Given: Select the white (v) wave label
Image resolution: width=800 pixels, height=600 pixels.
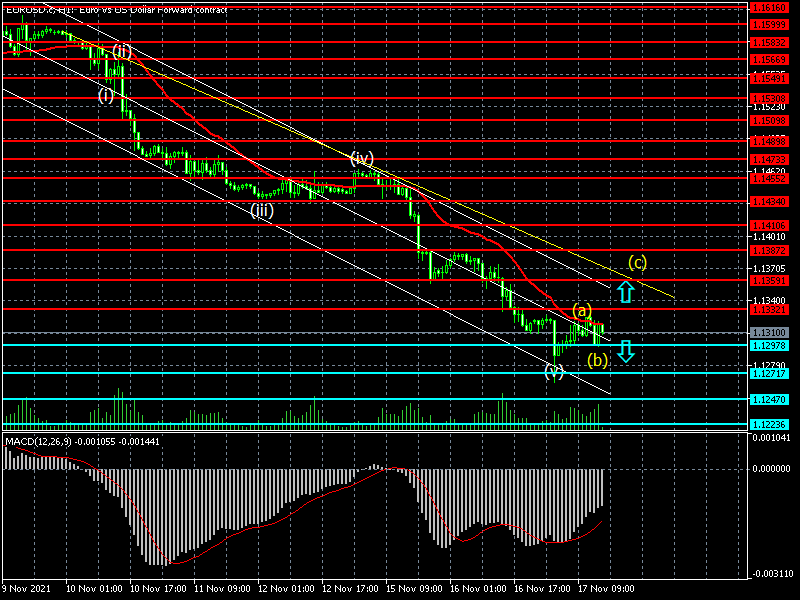Looking at the screenshot, I should tap(554, 372).
